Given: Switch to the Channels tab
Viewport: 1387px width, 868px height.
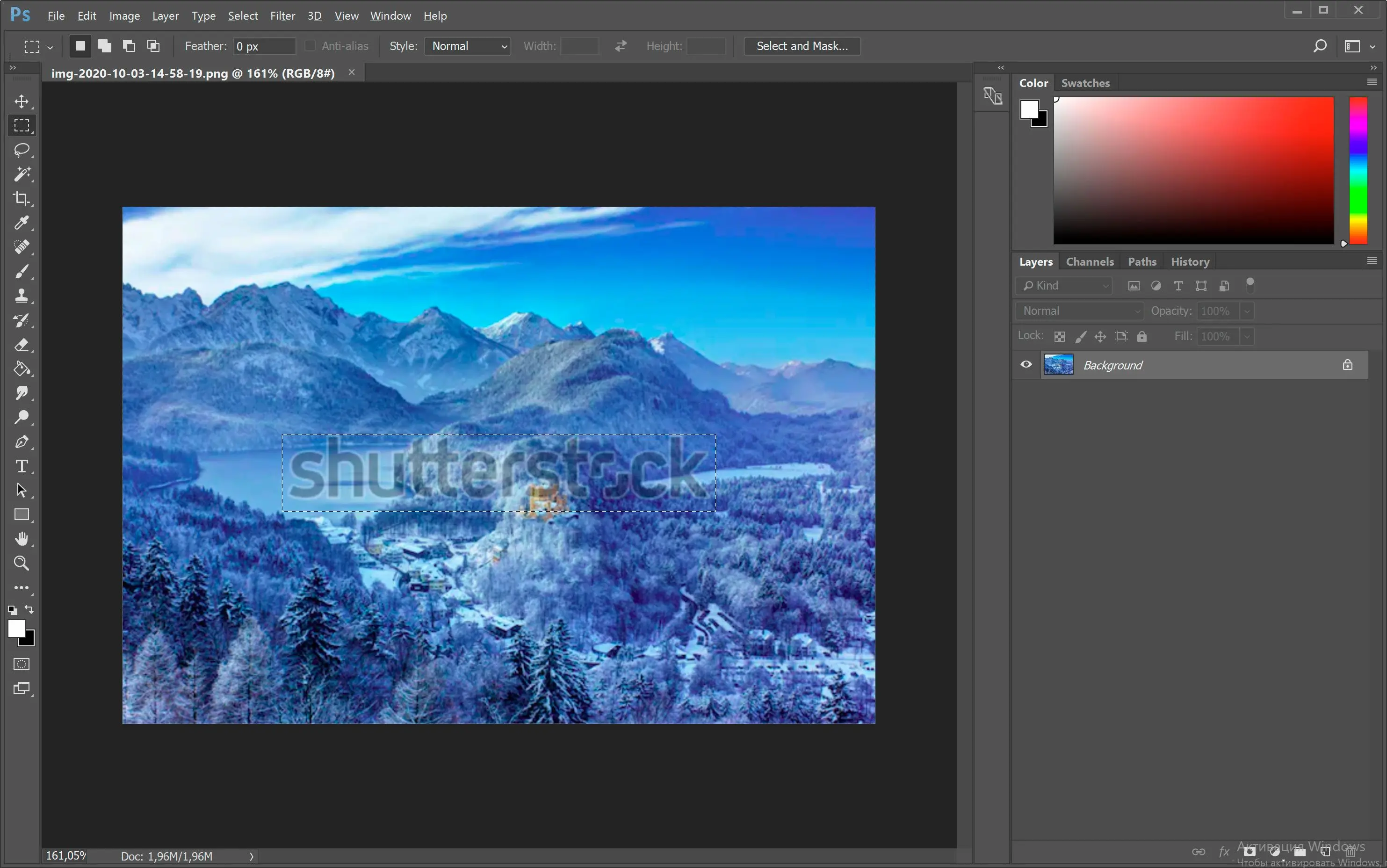Looking at the screenshot, I should (x=1089, y=261).
